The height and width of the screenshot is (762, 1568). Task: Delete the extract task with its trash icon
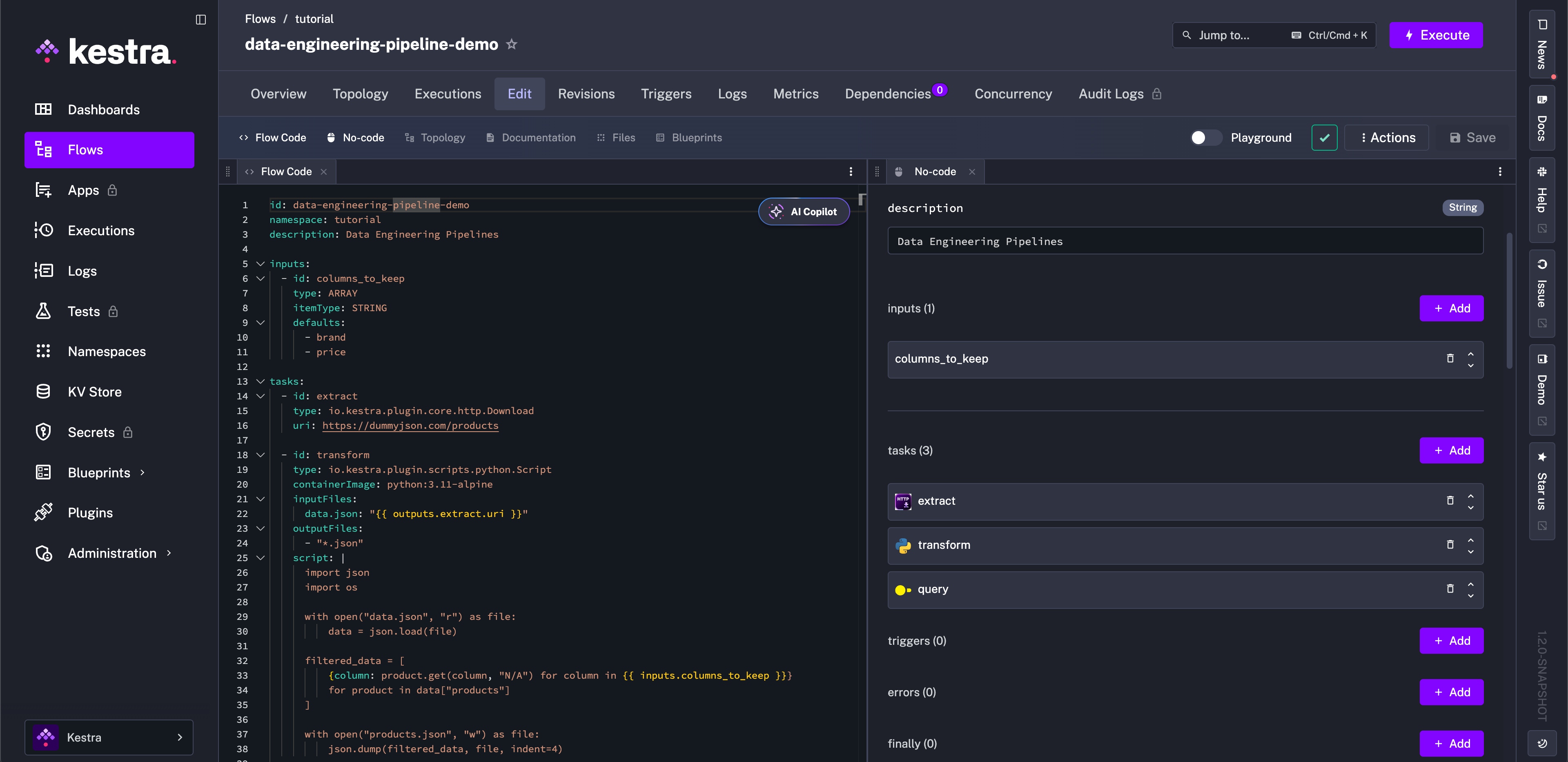[x=1450, y=500]
